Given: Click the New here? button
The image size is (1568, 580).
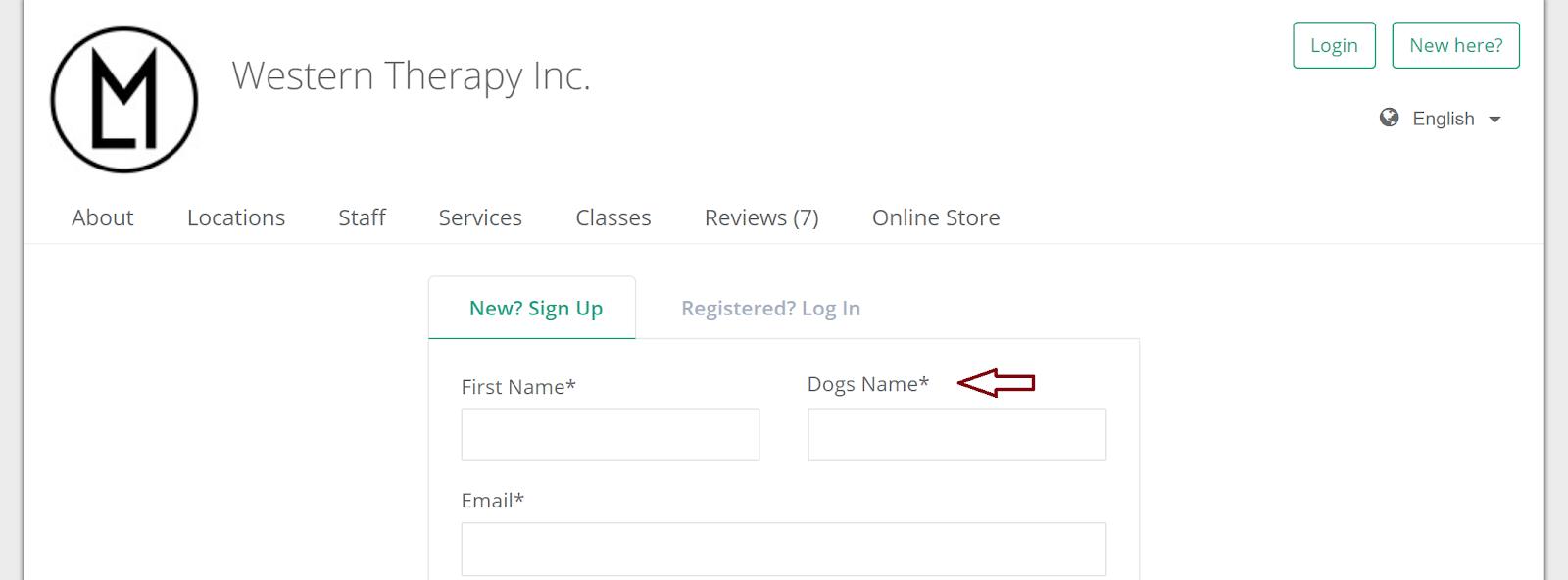Looking at the screenshot, I should (1455, 44).
